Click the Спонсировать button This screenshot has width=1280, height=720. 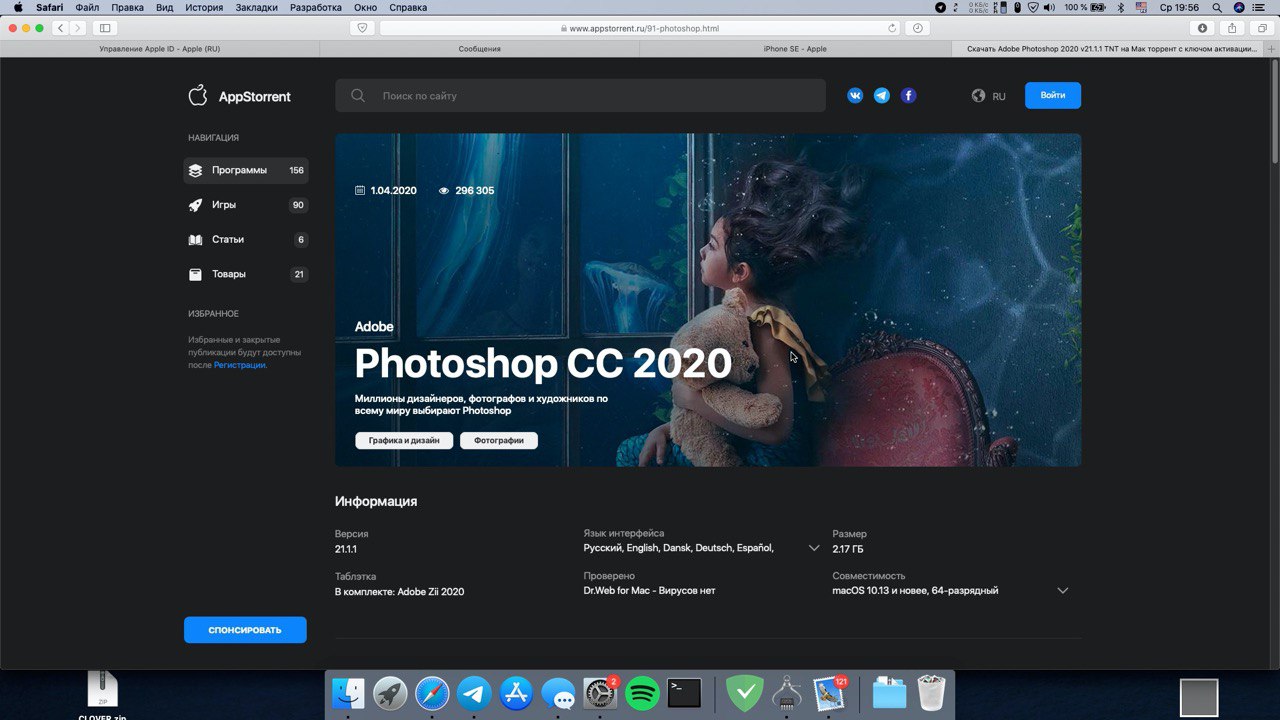[245, 630]
